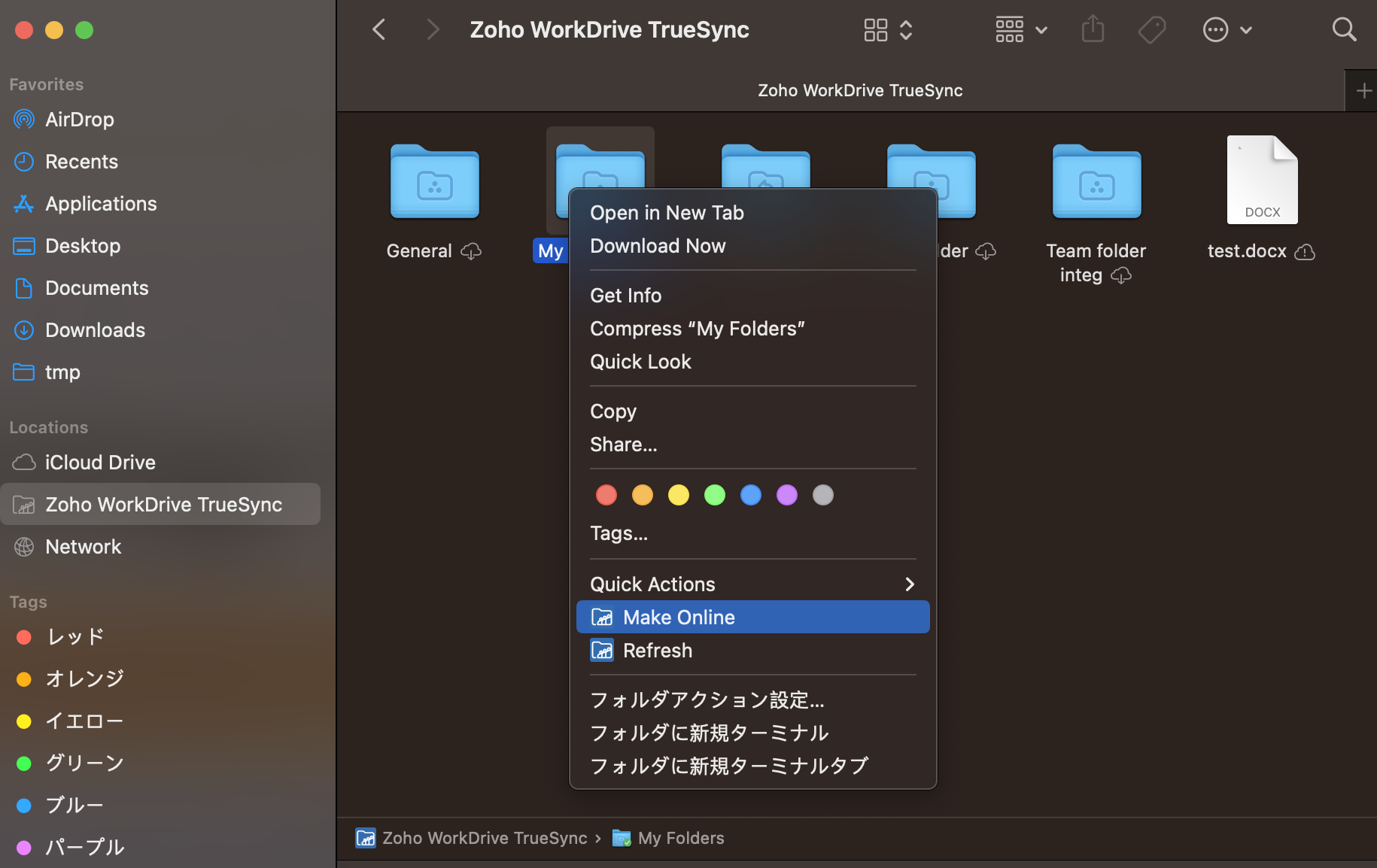1377x868 pixels.
Task: Select iCloud Drive in sidebar Locations
Action: pyautogui.click(x=100, y=463)
